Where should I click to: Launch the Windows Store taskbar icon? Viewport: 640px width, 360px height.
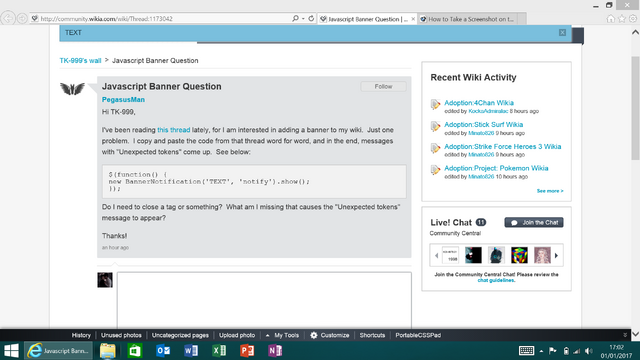click(x=135, y=351)
